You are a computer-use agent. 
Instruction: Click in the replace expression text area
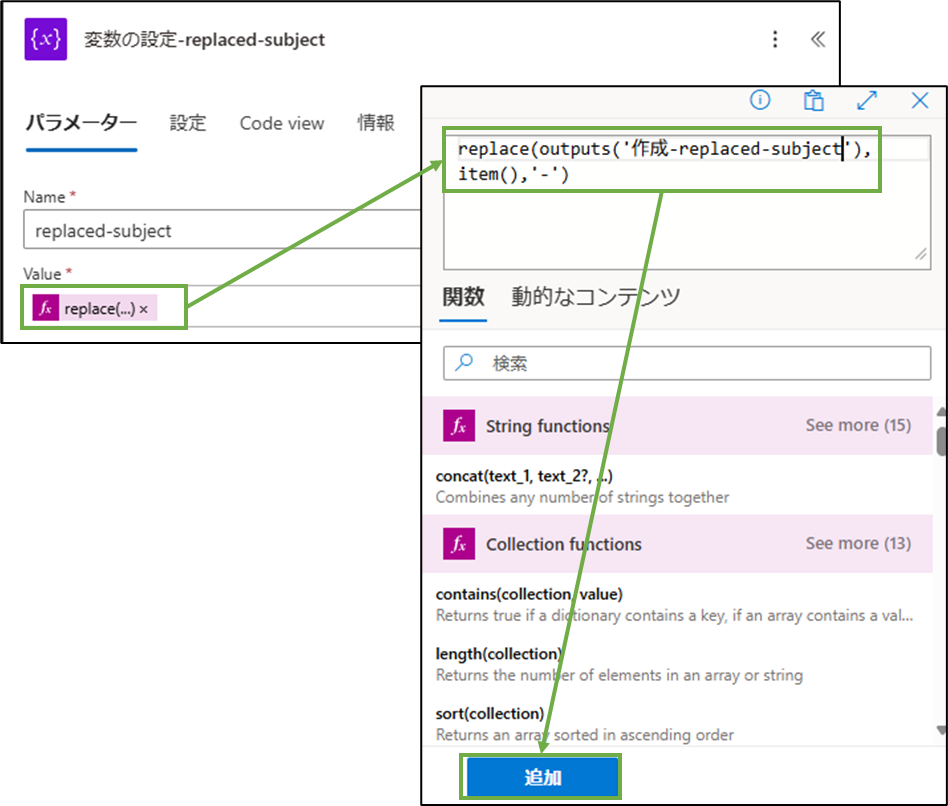[687, 202]
